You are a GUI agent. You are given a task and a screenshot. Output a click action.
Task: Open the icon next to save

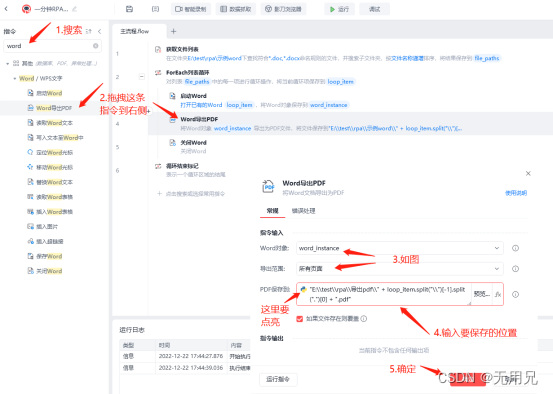[x=155, y=9]
